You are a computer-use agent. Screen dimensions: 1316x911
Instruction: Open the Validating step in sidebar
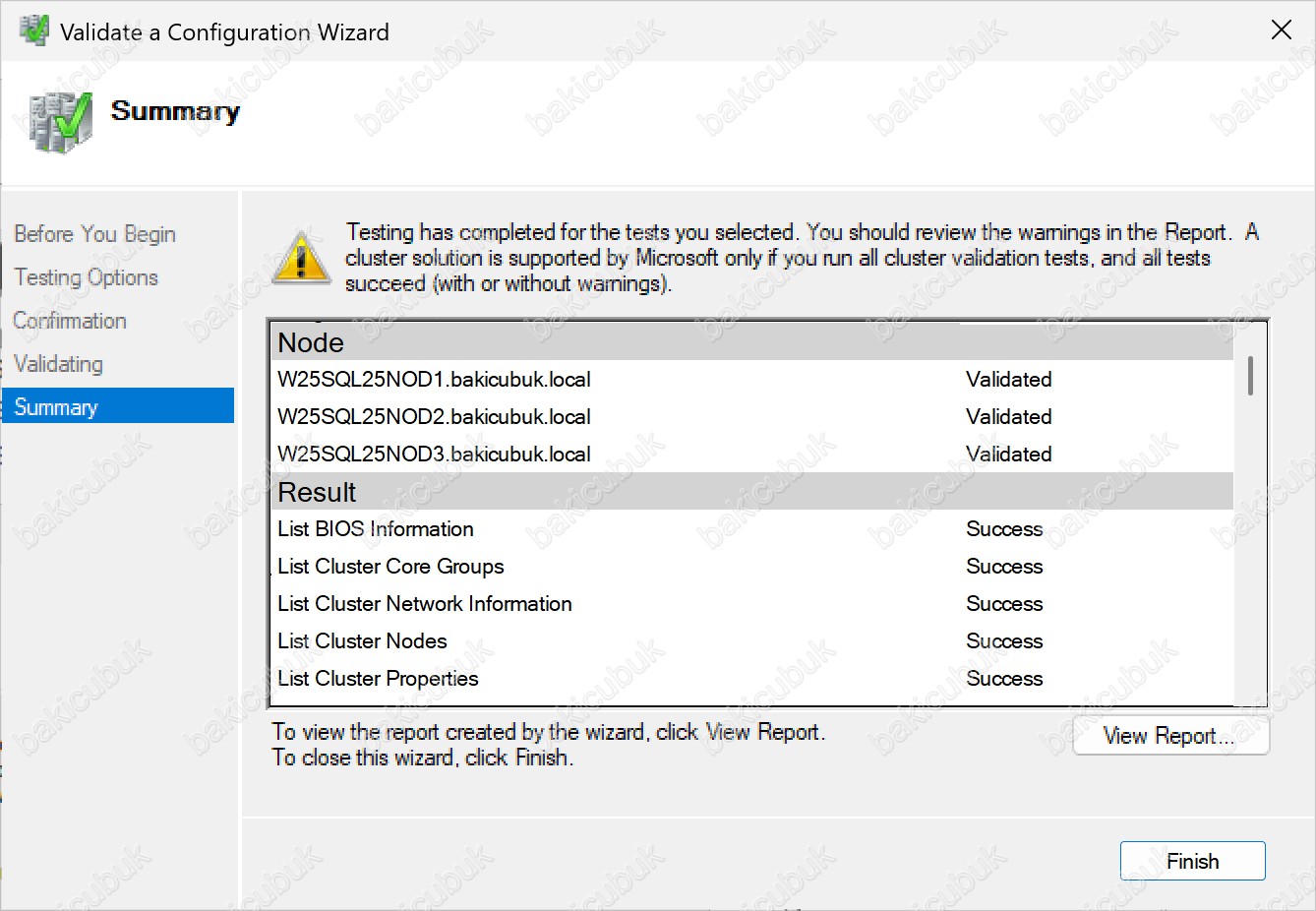point(59,364)
